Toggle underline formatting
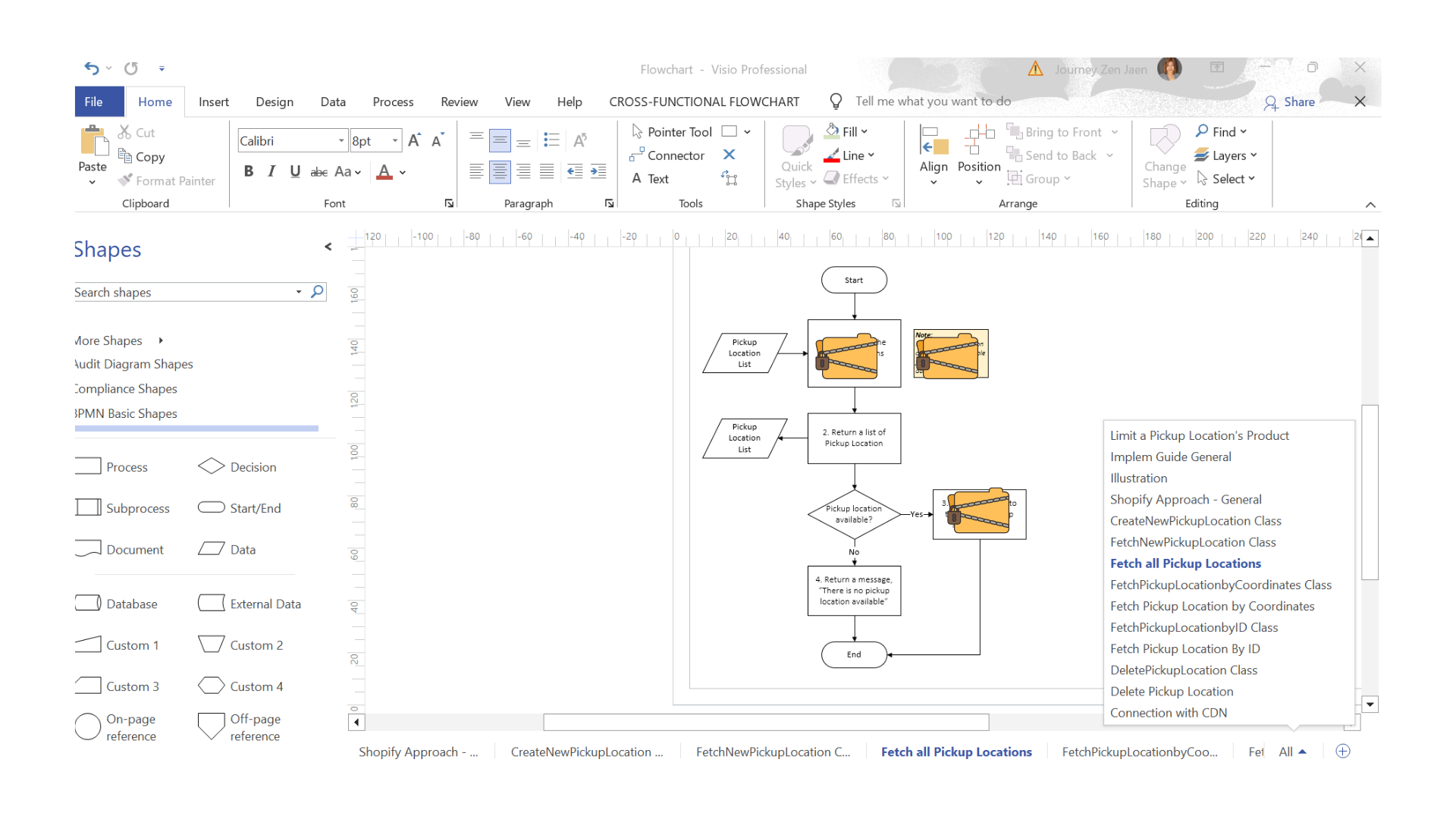 tap(295, 171)
